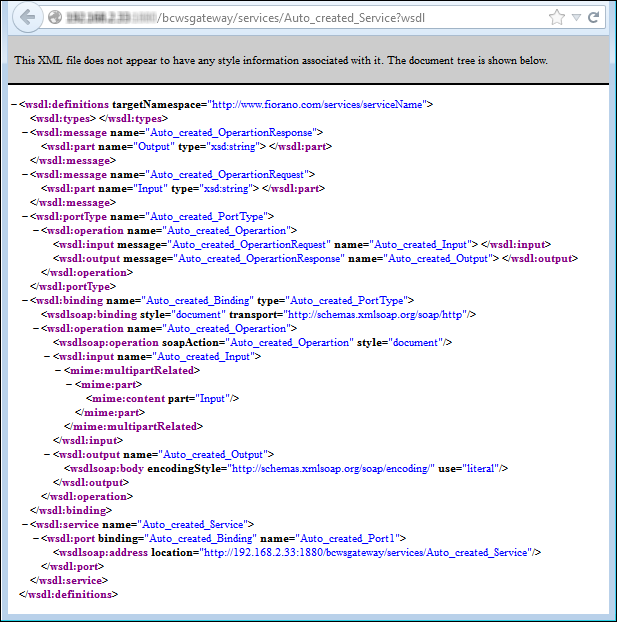The image size is (617, 622).
Task: Open the URL history dropdown arrow
Action: click(576, 18)
